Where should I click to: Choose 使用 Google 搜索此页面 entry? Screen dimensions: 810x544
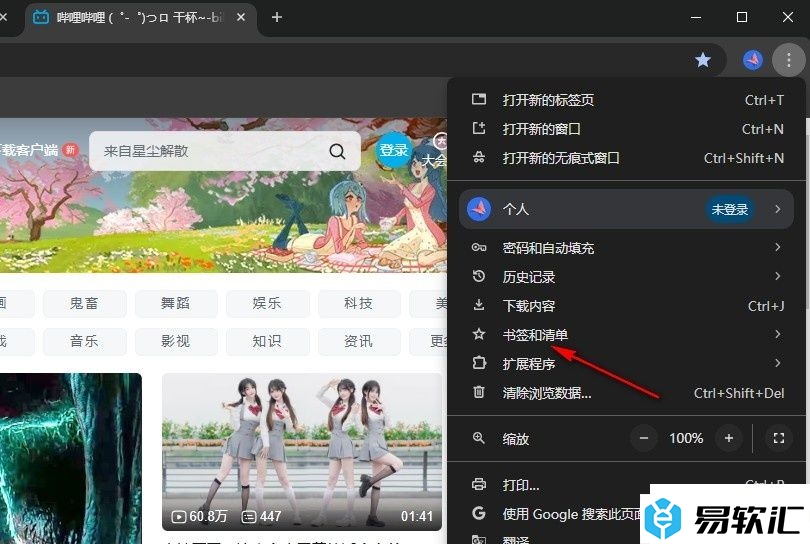(572, 514)
